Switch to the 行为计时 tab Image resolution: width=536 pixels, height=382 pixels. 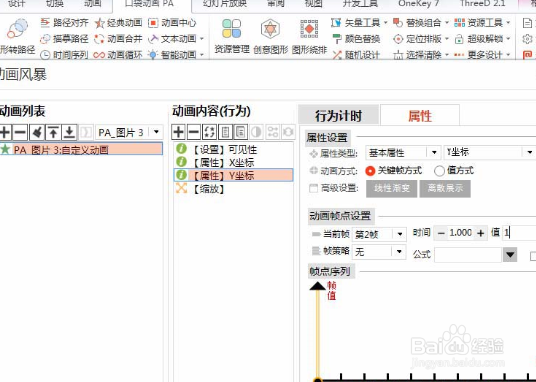pyautogui.click(x=338, y=116)
